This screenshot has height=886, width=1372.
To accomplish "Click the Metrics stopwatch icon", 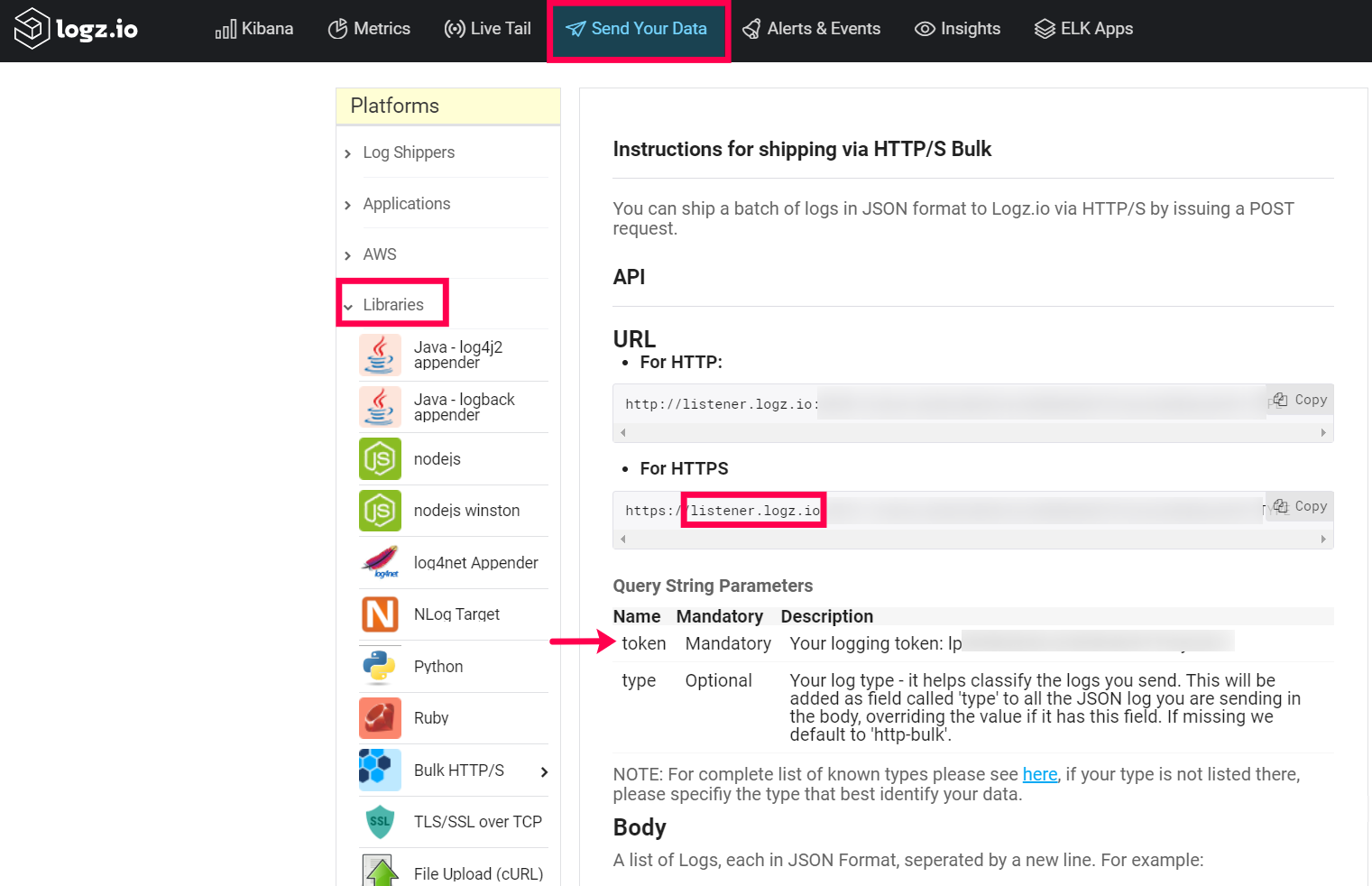I will (337, 29).
